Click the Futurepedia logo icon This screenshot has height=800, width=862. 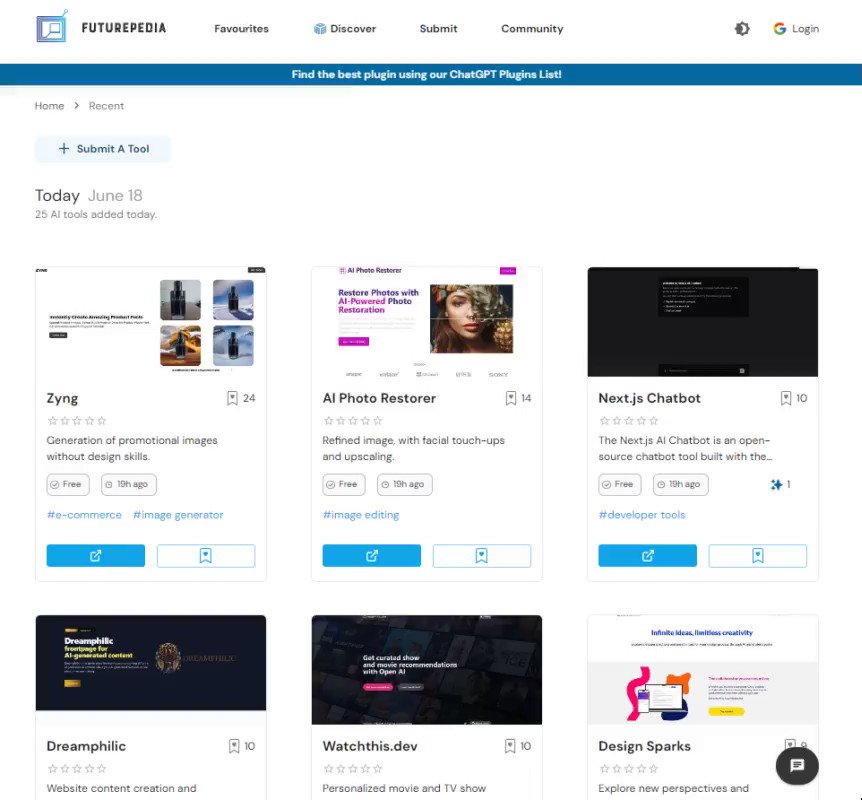52,26
